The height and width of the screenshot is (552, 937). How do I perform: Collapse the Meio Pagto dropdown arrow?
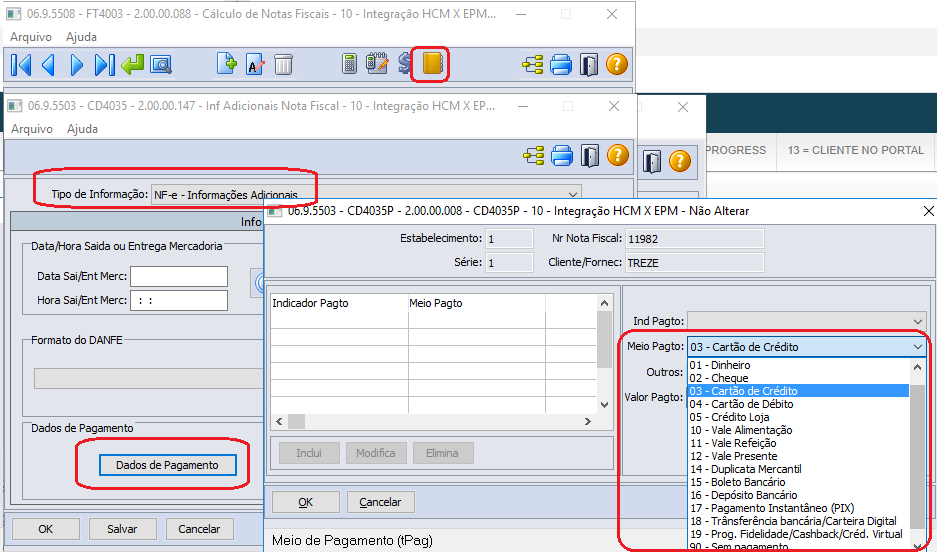click(x=917, y=347)
